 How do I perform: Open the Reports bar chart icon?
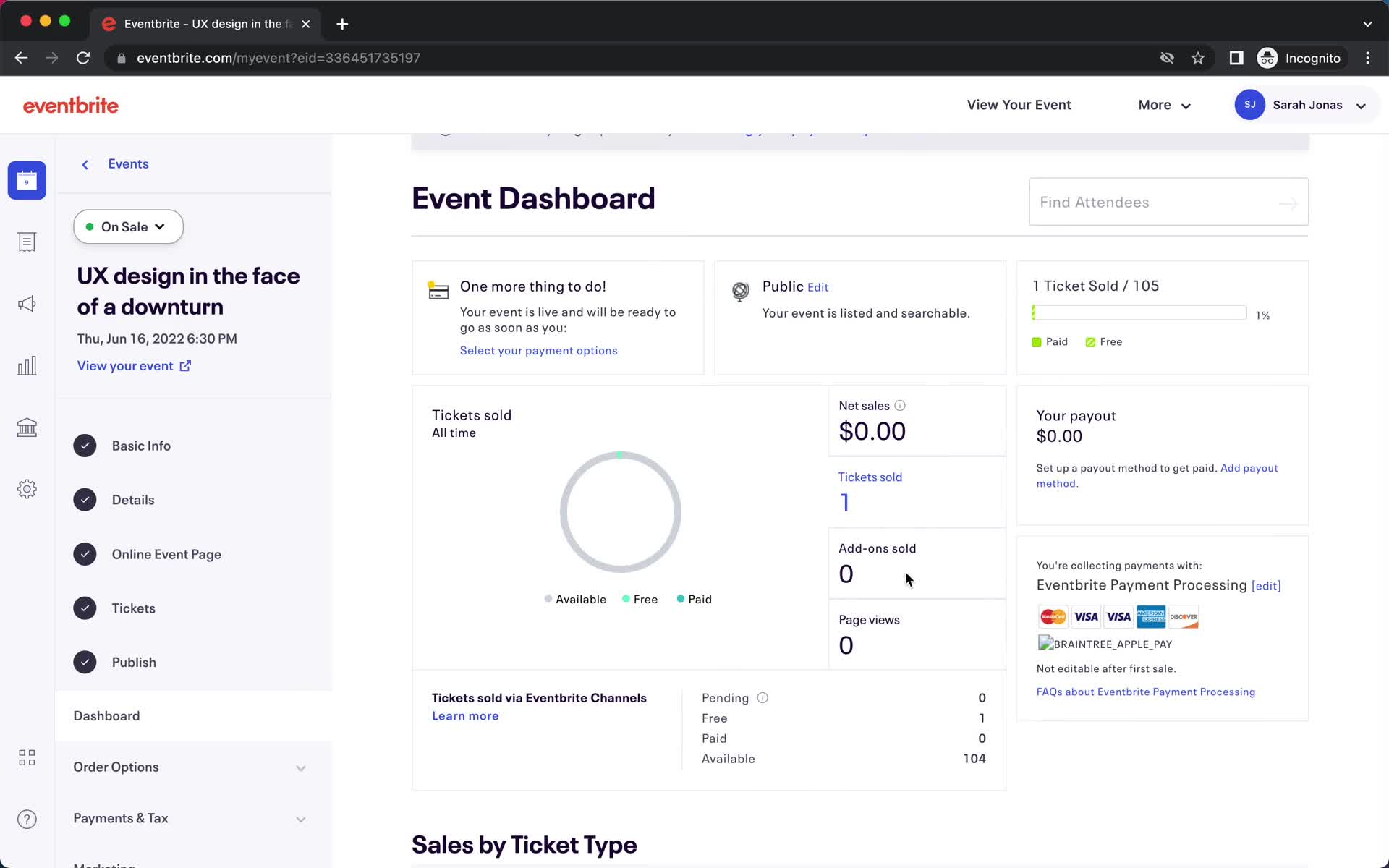coord(27,366)
